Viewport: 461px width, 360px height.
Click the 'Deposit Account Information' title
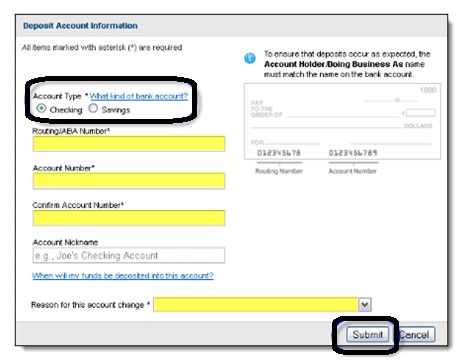tap(80, 26)
